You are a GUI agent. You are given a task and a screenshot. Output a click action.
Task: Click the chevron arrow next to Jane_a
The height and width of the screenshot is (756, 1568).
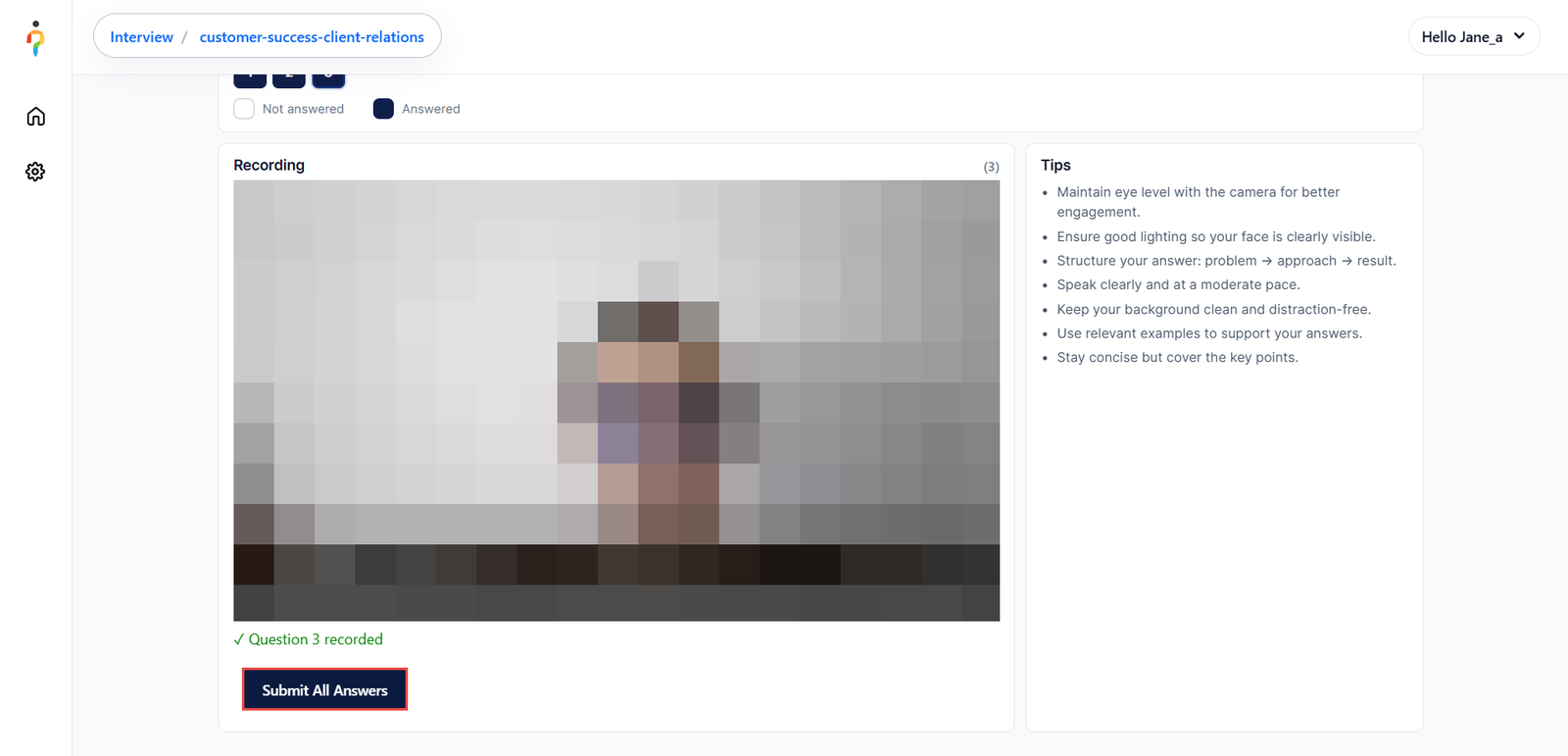(x=1519, y=36)
